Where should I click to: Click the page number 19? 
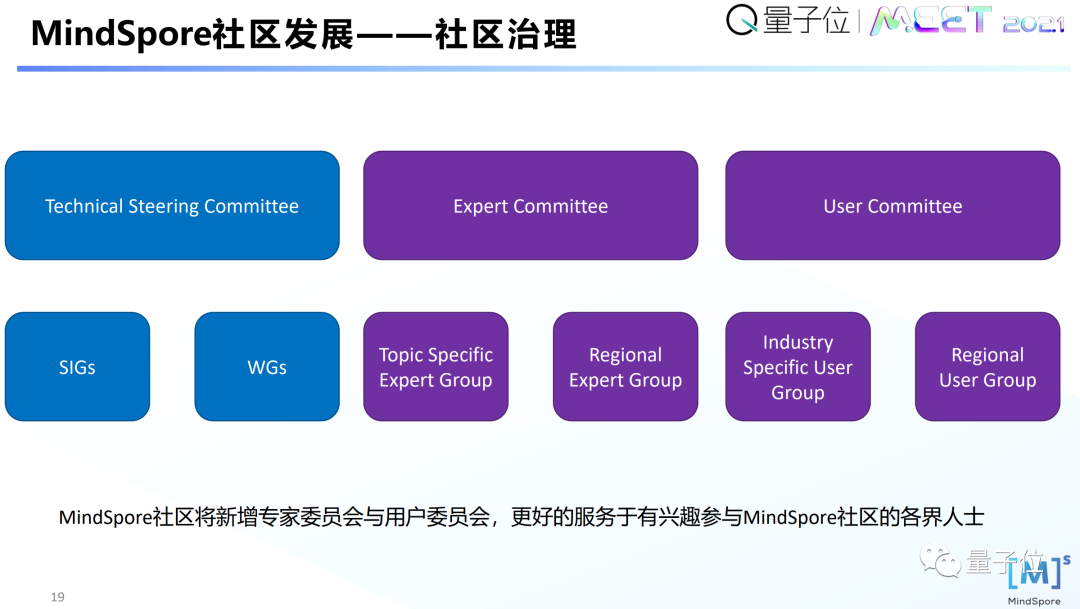point(57,596)
